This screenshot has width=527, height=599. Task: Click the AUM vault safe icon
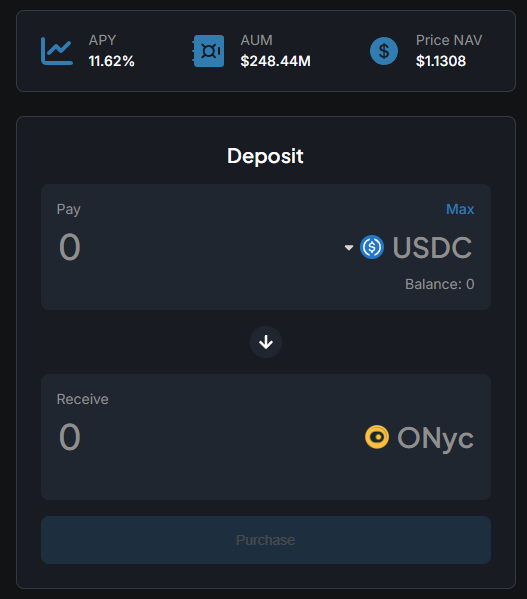pos(208,51)
